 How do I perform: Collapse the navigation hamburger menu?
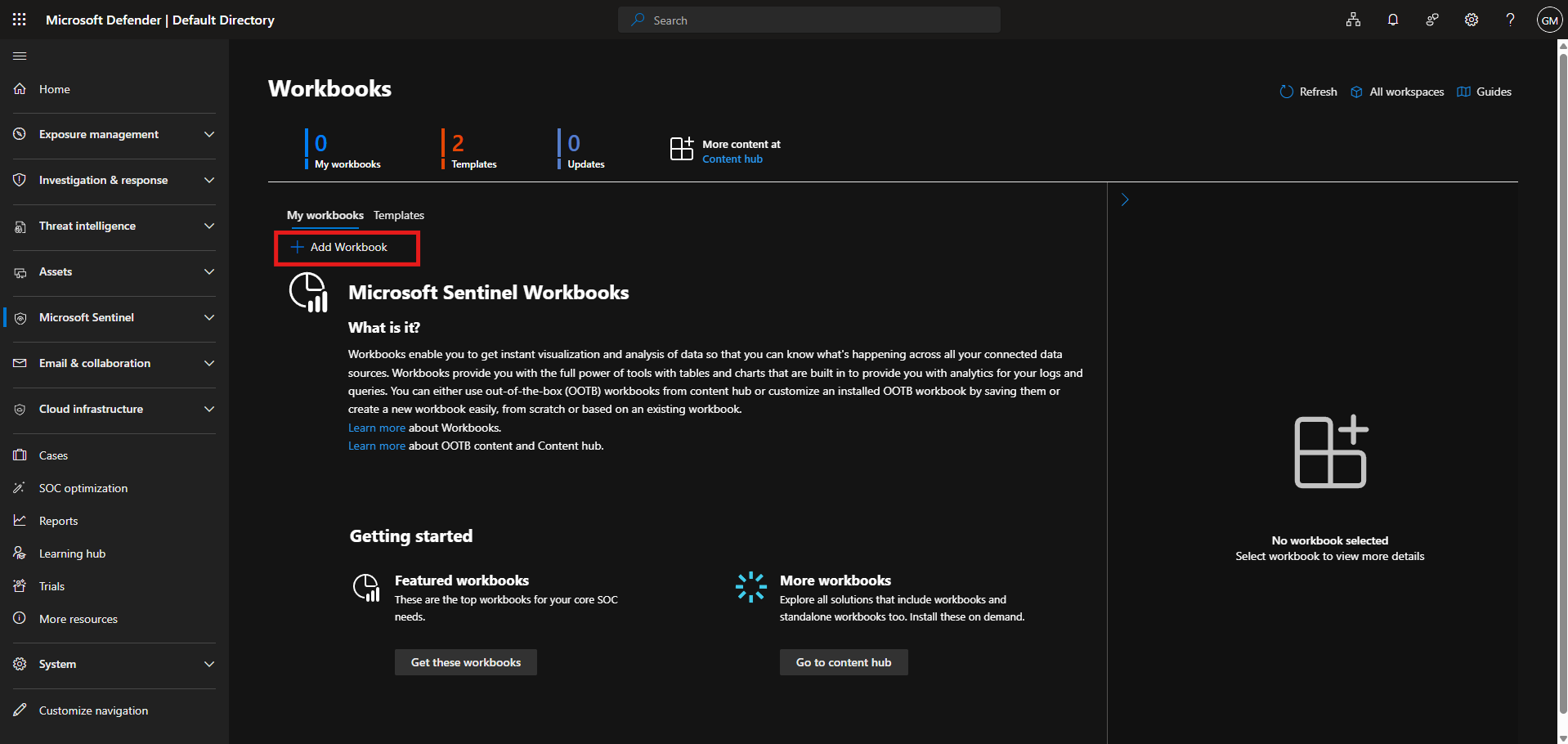tap(20, 56)
